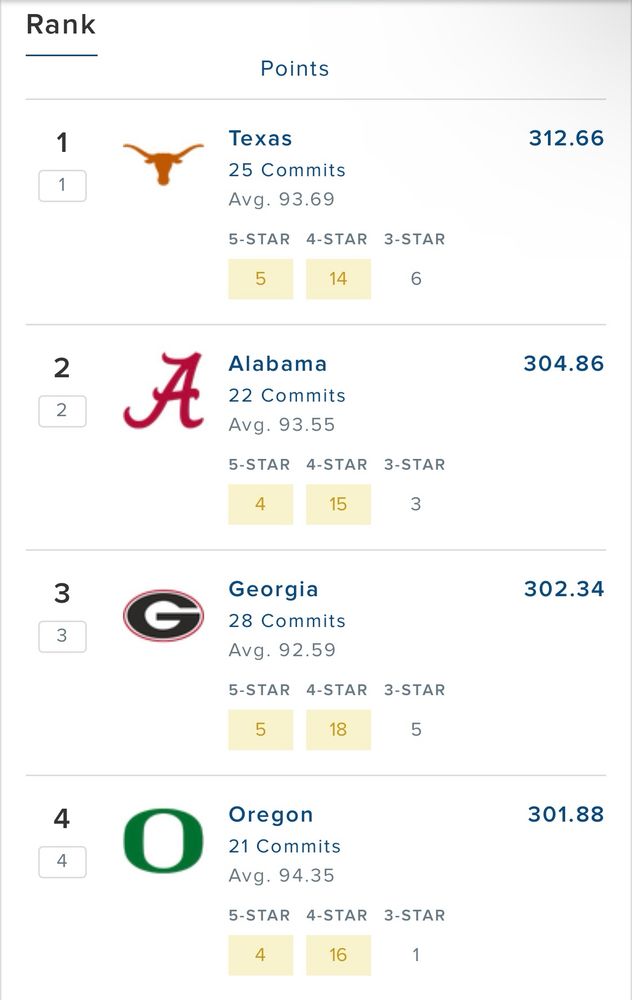Open the Alabama team link

[x=277, y=364]
